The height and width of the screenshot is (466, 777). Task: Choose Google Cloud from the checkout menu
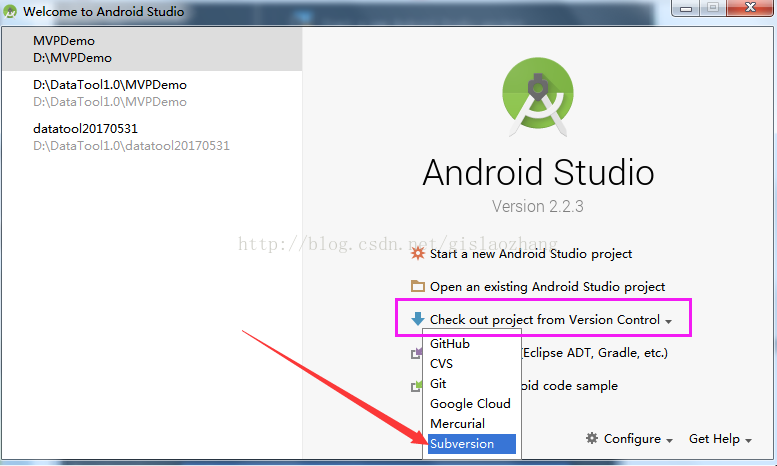point(471,404)
